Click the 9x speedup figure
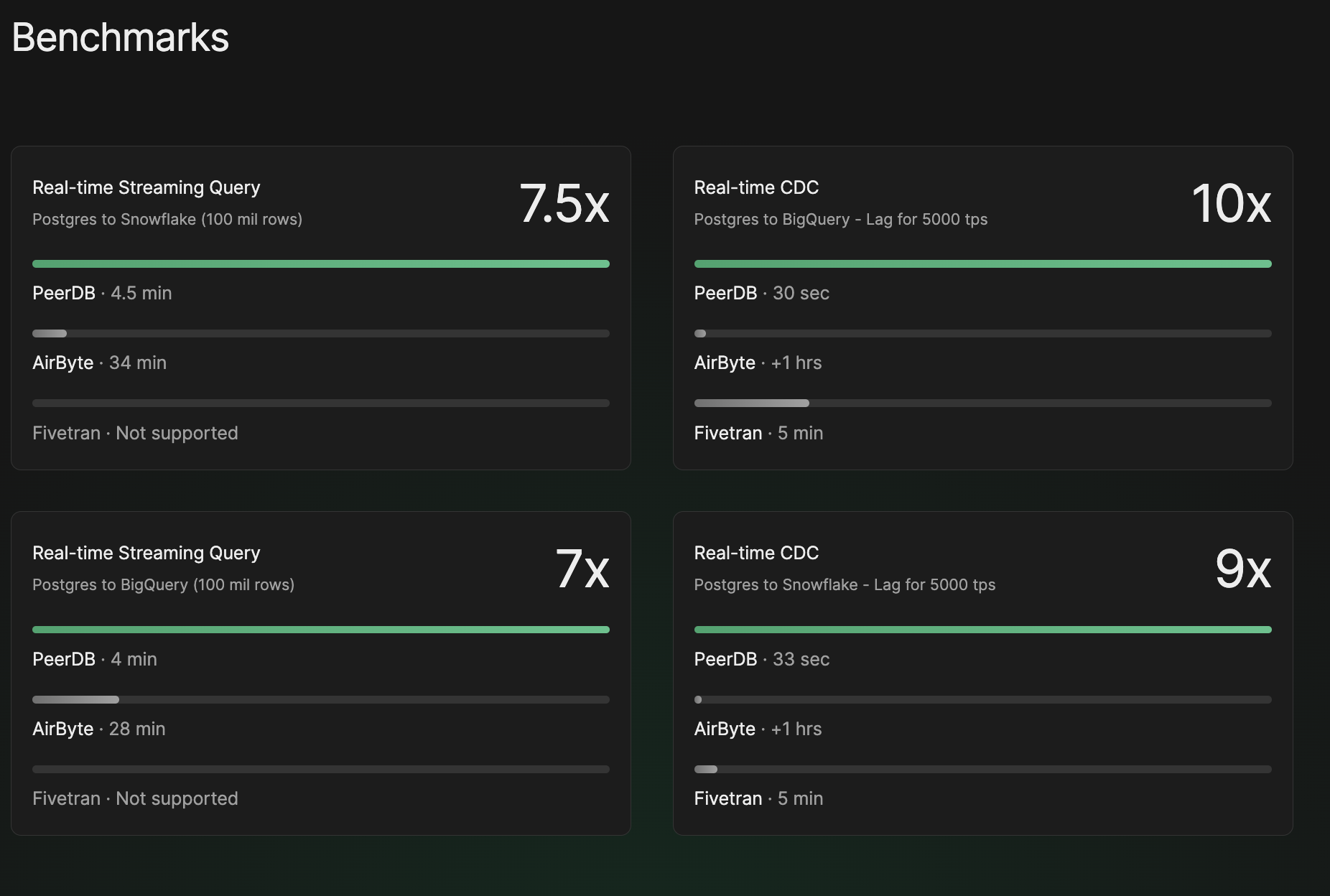The height and width of the screenshot is (896, 1330). (1243, 569)
